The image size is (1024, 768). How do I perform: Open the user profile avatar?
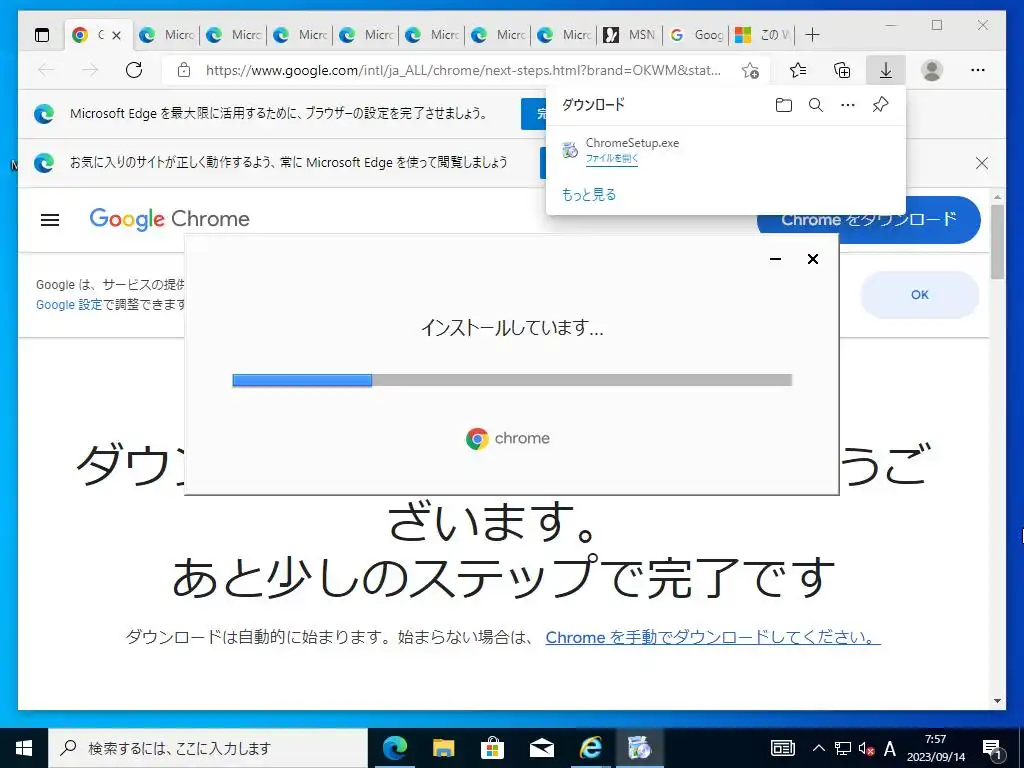[932, 70]
